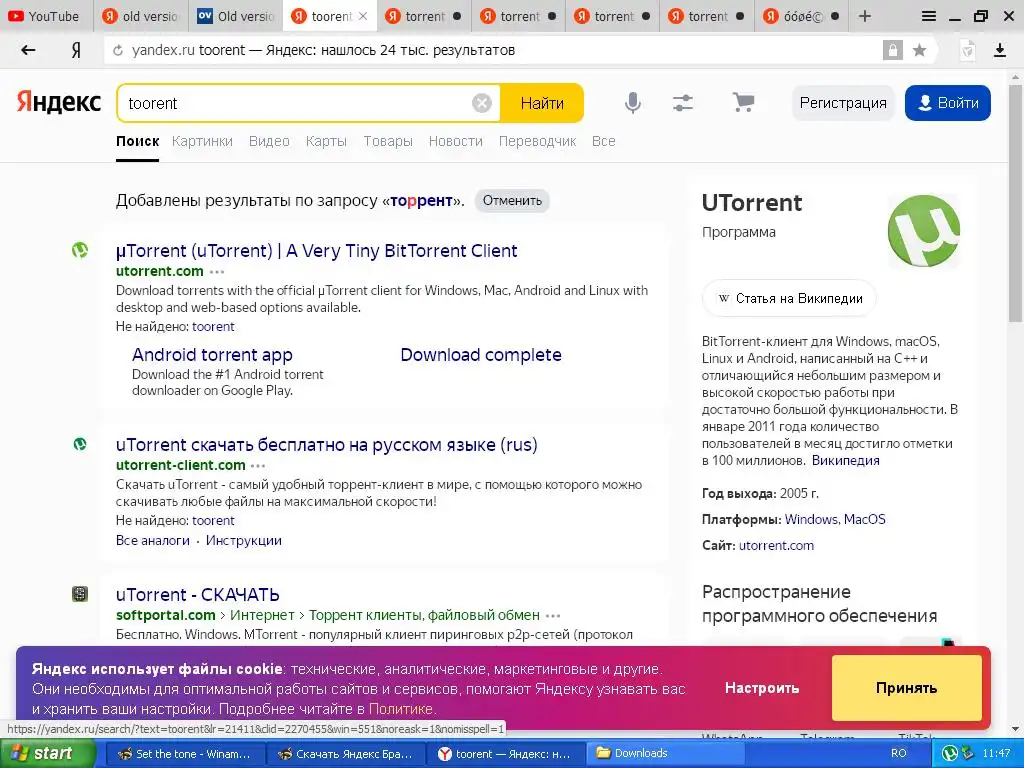
Task: Select the Картинки search tab
Action: [x=202, y=141]
